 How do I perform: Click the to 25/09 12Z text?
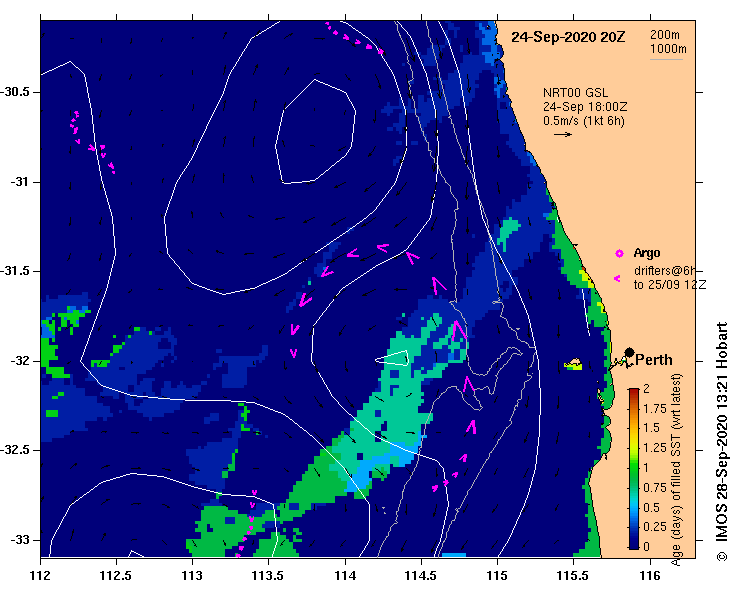(670, 285)
